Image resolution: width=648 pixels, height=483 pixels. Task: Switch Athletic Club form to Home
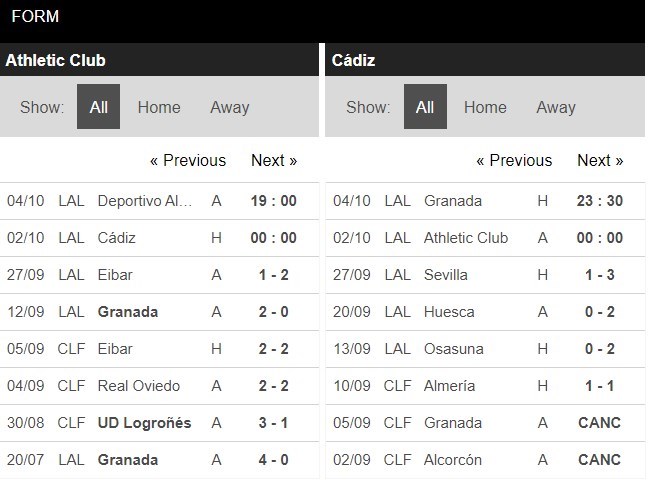pos(159,107)
